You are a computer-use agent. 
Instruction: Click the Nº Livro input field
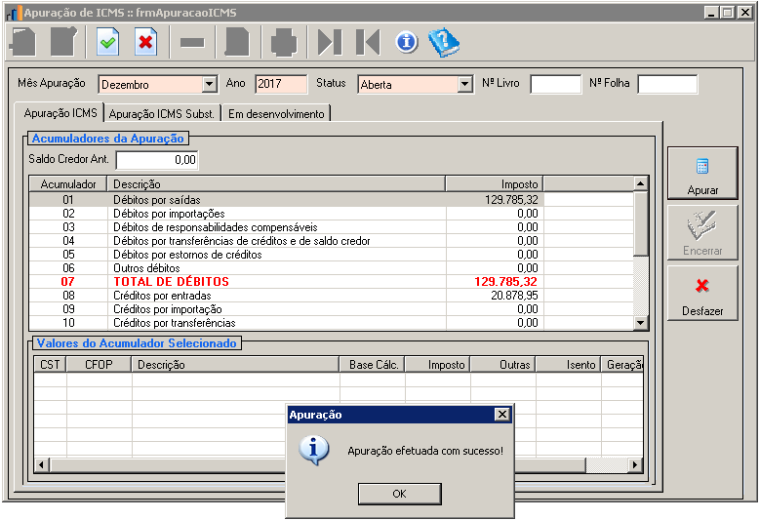(555, 84)
